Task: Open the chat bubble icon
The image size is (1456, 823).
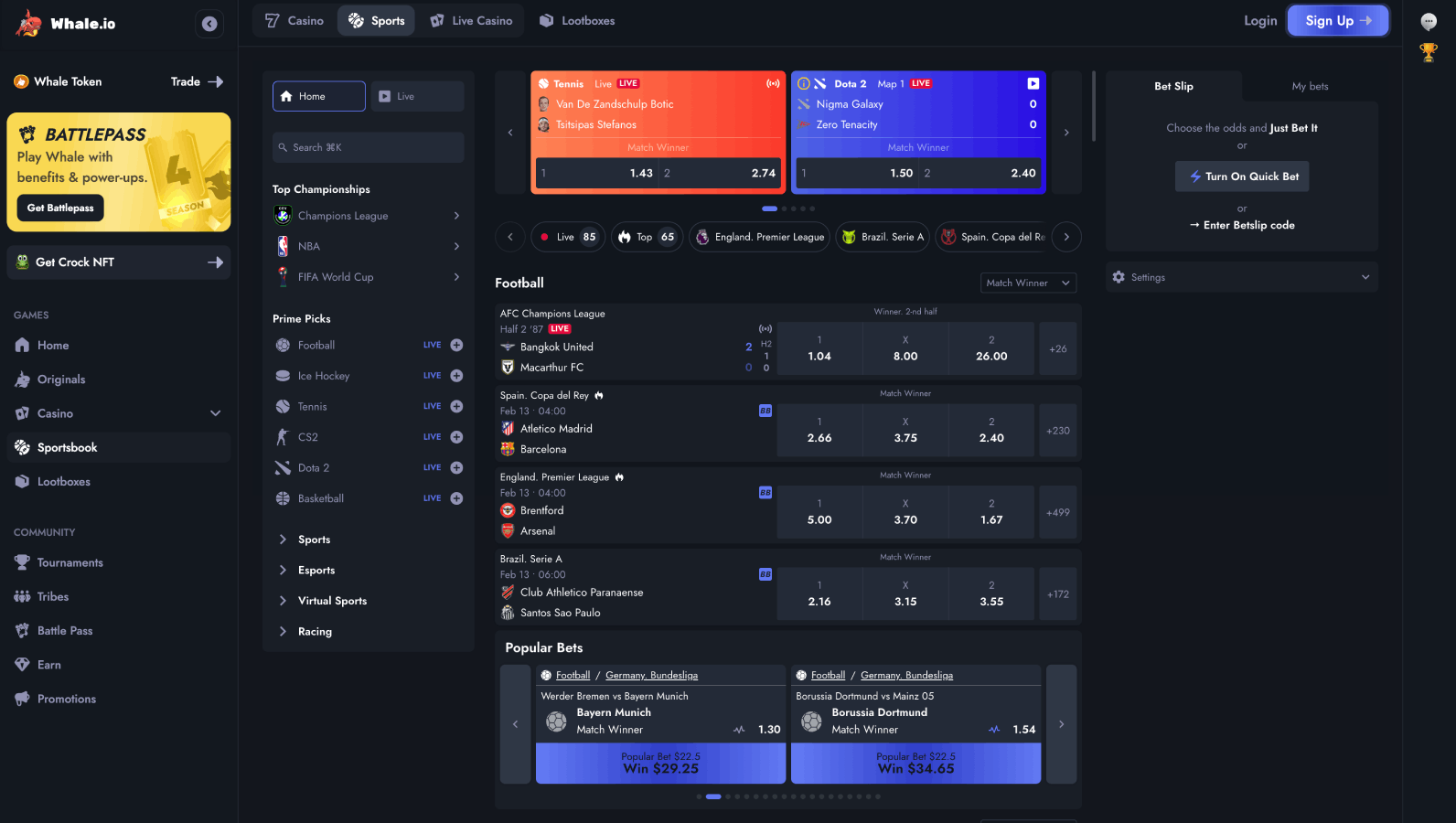Action: pos(1429,22)
